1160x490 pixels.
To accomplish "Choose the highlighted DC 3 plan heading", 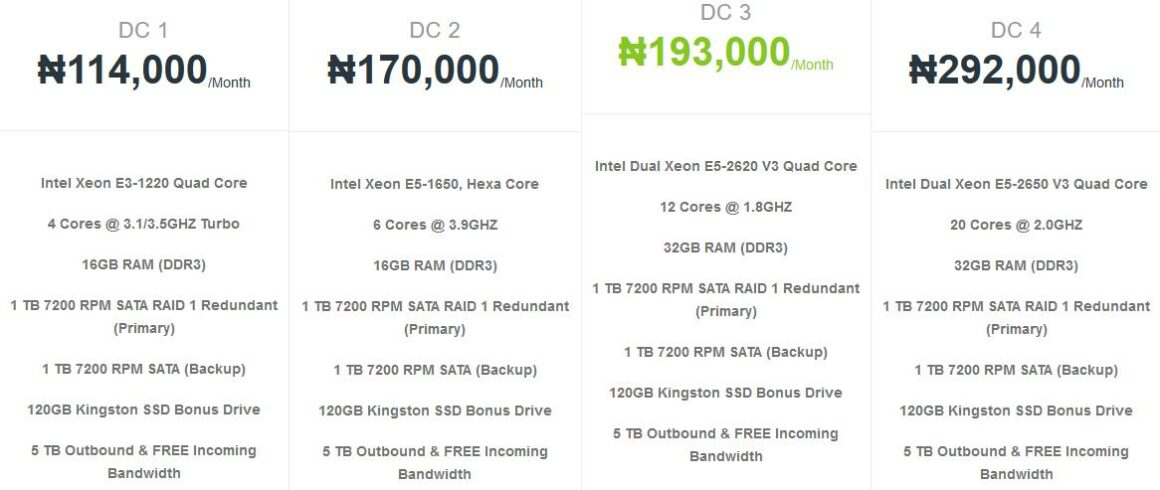I will pos(725,13).
